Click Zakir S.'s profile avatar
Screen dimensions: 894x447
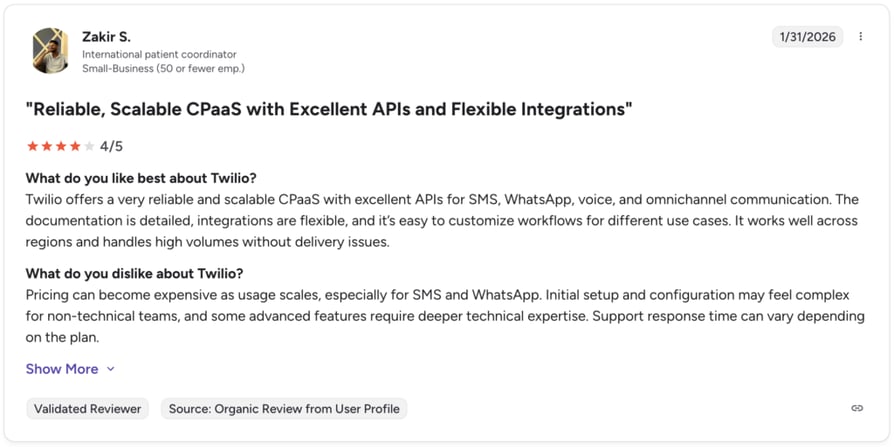(50, 51)
